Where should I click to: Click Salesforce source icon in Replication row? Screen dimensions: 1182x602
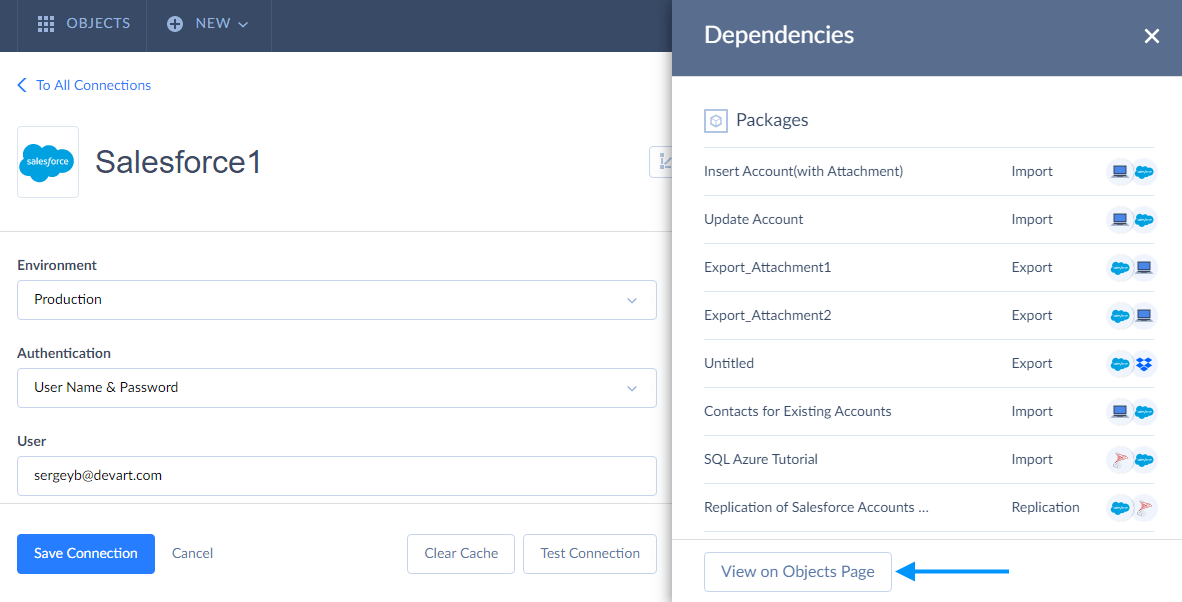pos(1119,508)
